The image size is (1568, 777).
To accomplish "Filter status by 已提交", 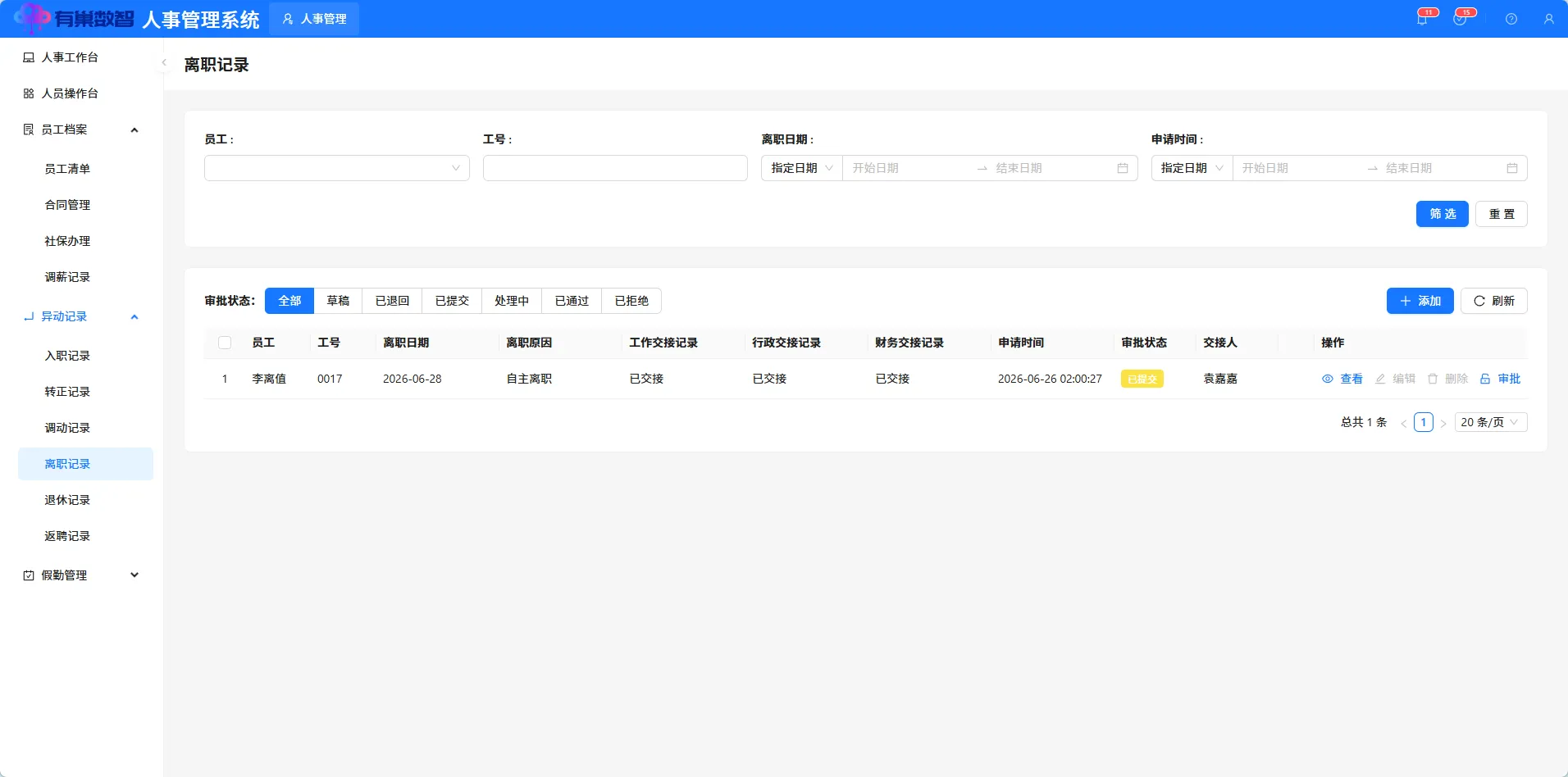I will pyautogui.click(x=452, y=301).
